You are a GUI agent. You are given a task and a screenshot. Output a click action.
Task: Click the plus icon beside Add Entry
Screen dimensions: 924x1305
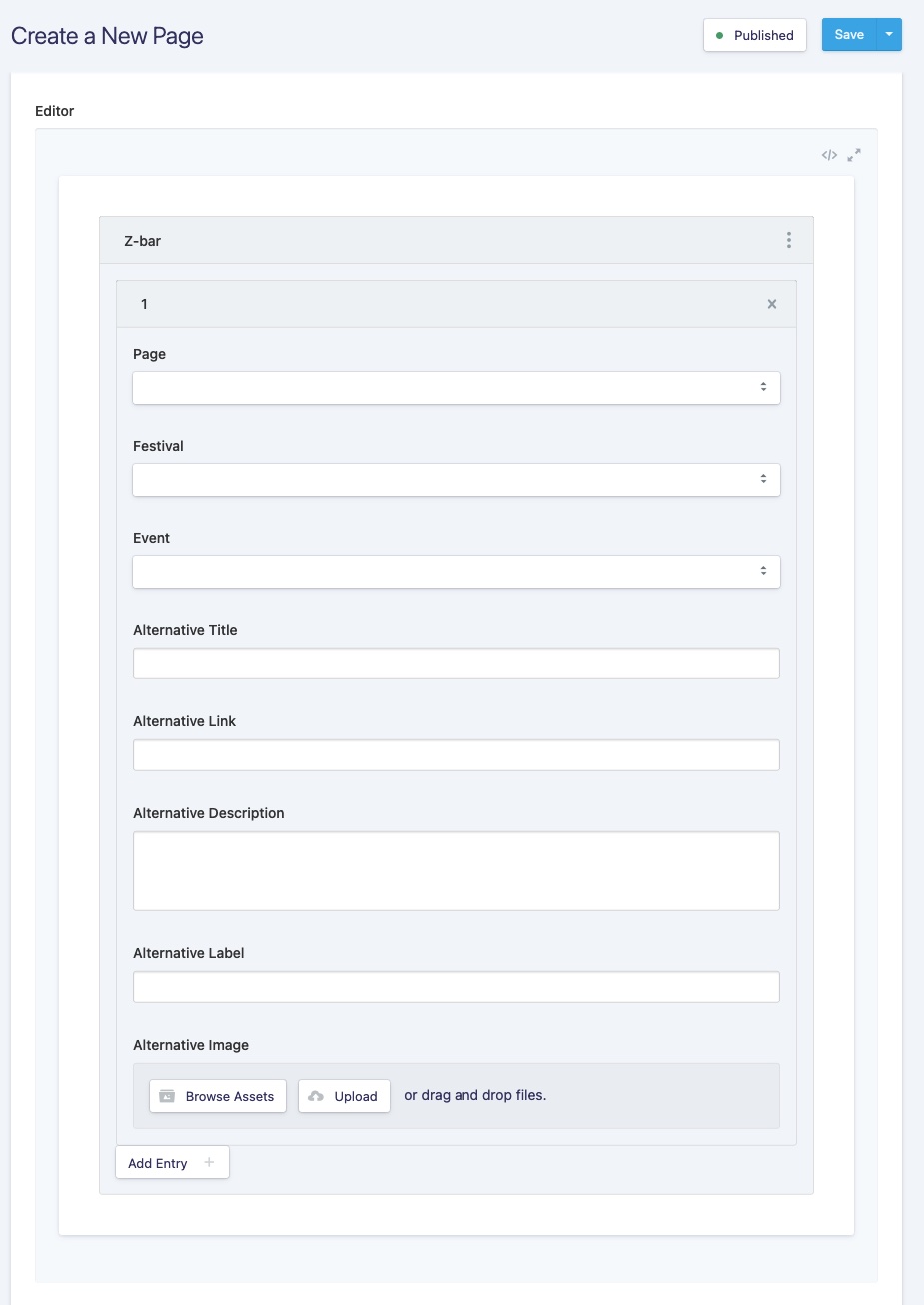tap(209, 1163)
